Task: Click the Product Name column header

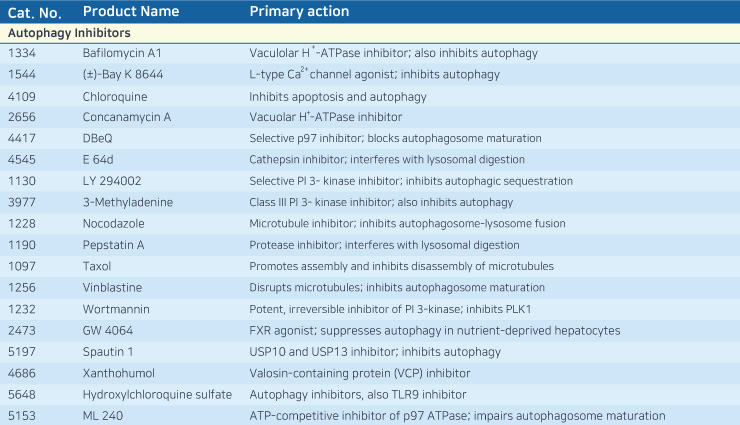Action: click(131, 11)
